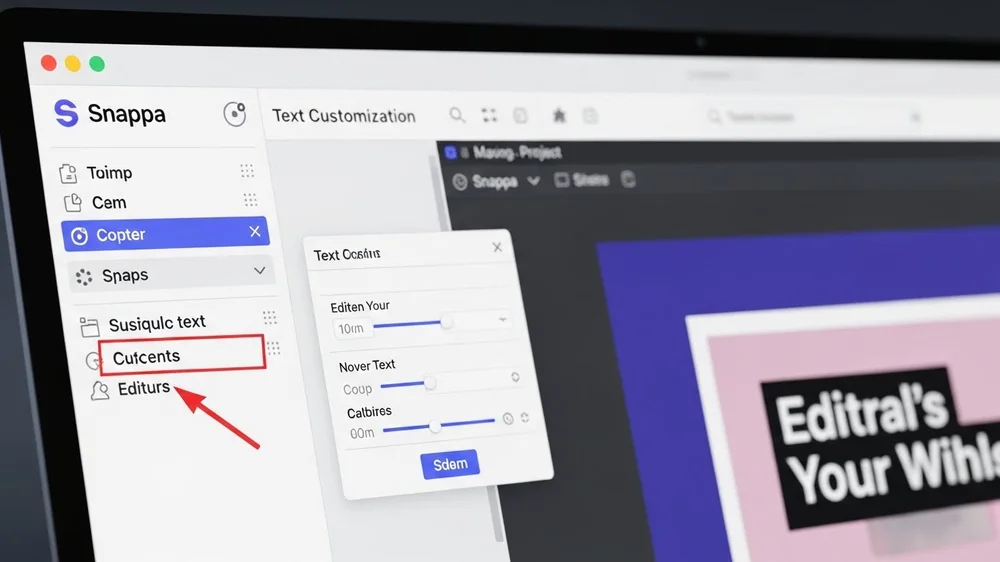This screenshot has height=562, width=1000.
Task: Click the page icon after the frame icon
Action: (x=520, y=115)
